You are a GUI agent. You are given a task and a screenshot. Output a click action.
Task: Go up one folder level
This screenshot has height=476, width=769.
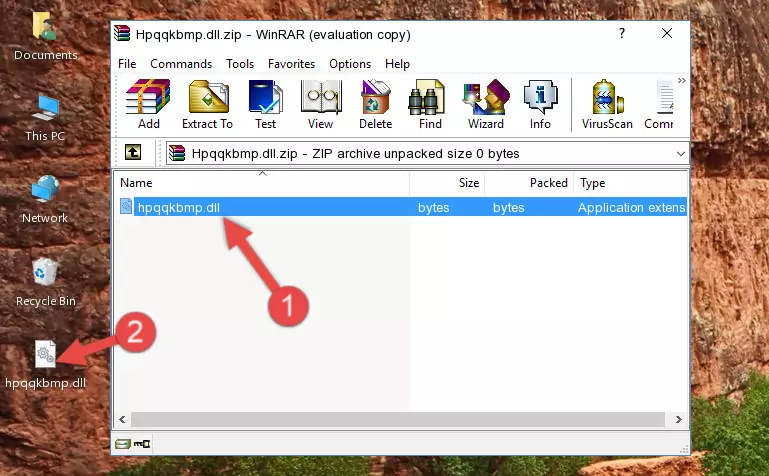[133, 152]
